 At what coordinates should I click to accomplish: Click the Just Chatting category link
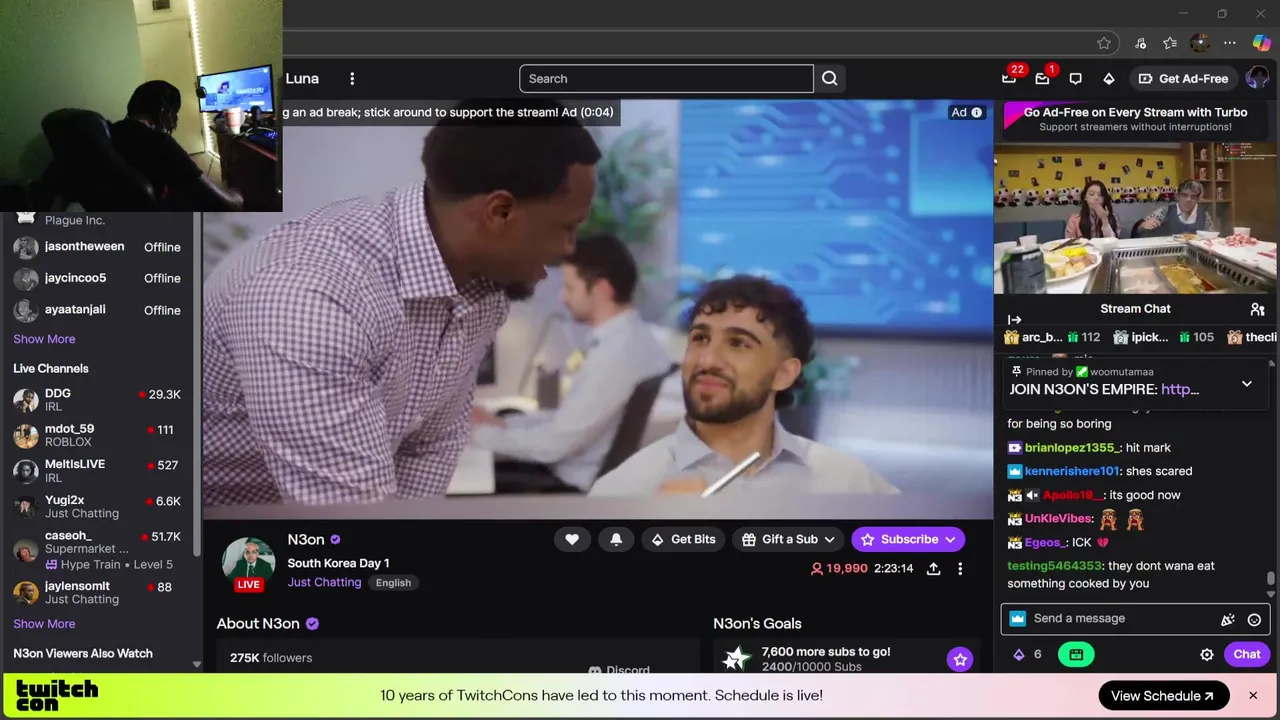(x=324, y=582)
